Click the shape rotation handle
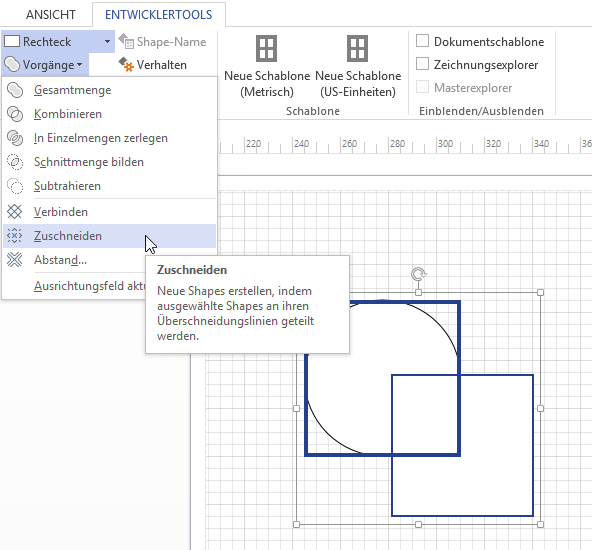 [418, 274]
